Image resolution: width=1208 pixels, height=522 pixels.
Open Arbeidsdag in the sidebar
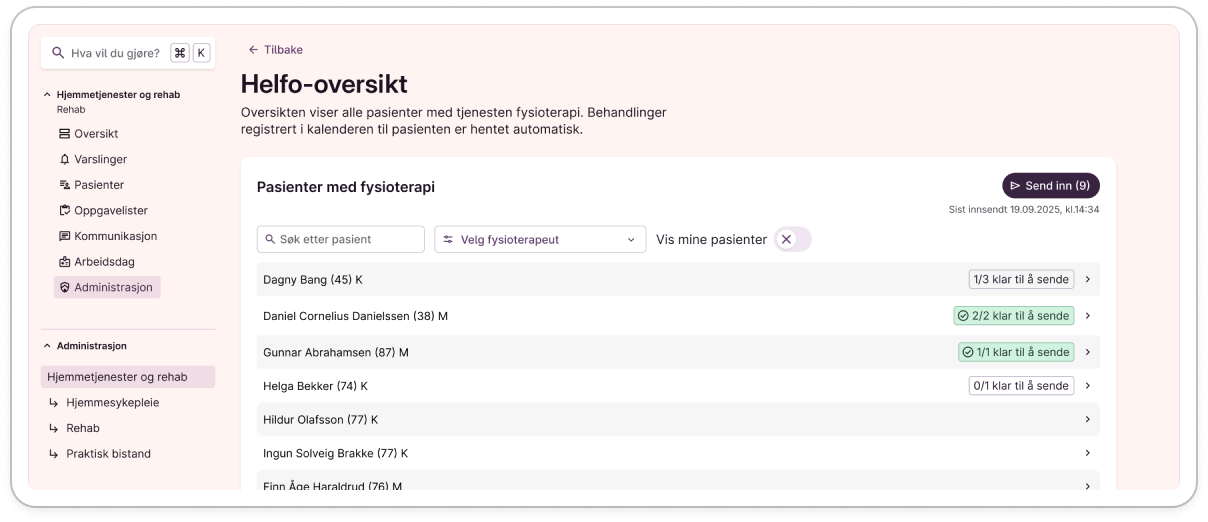point(103,262)
